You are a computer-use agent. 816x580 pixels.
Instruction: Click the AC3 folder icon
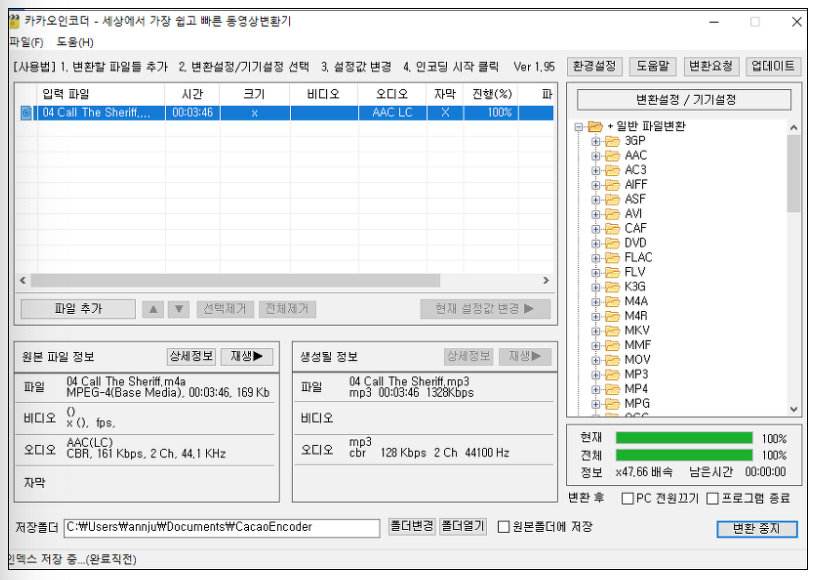click(612, 170)
